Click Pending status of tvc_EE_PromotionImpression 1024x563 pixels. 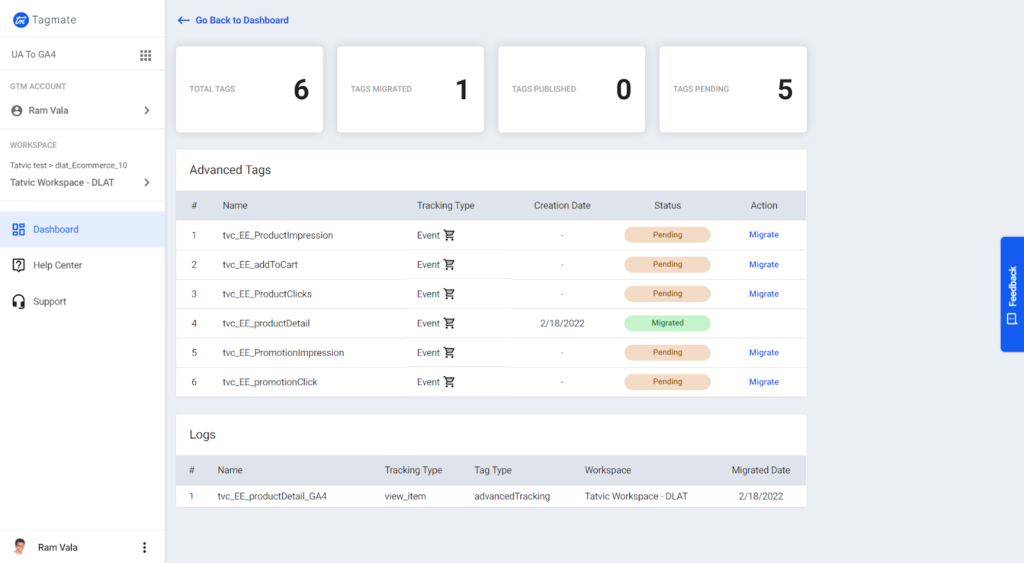pos(667,353)
